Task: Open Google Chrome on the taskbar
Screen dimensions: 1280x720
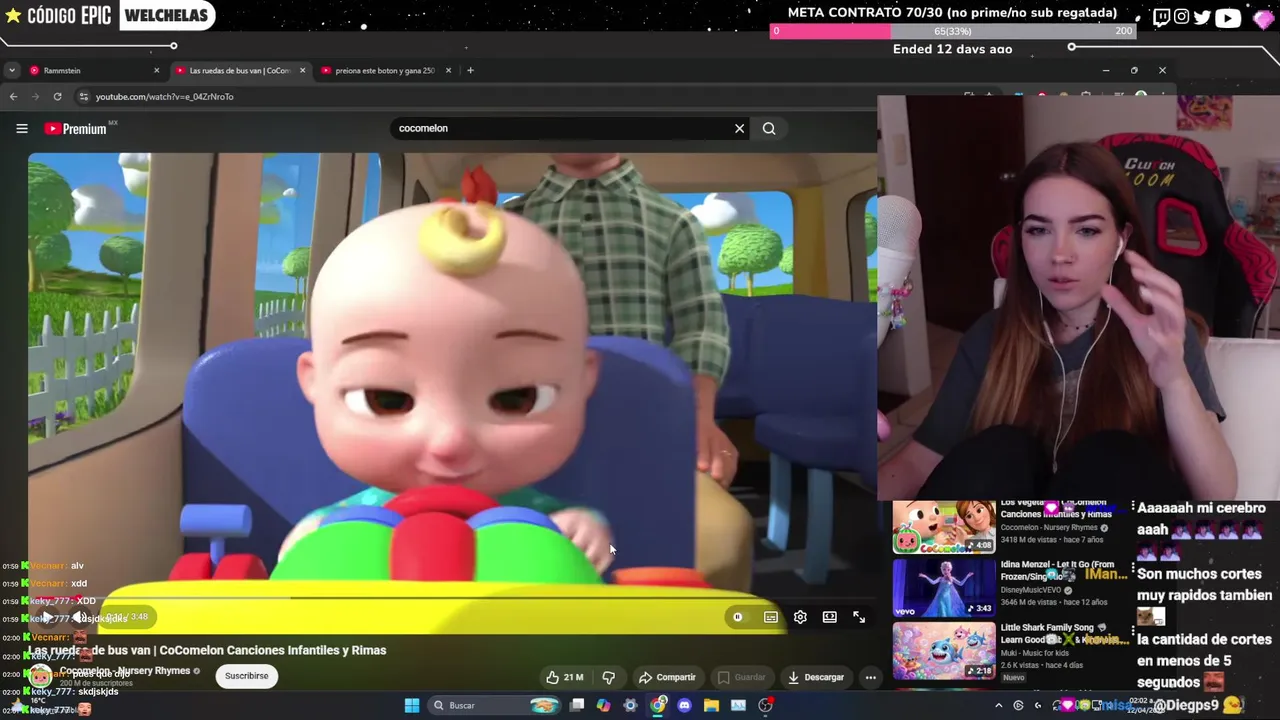Action: click(657, 705)
